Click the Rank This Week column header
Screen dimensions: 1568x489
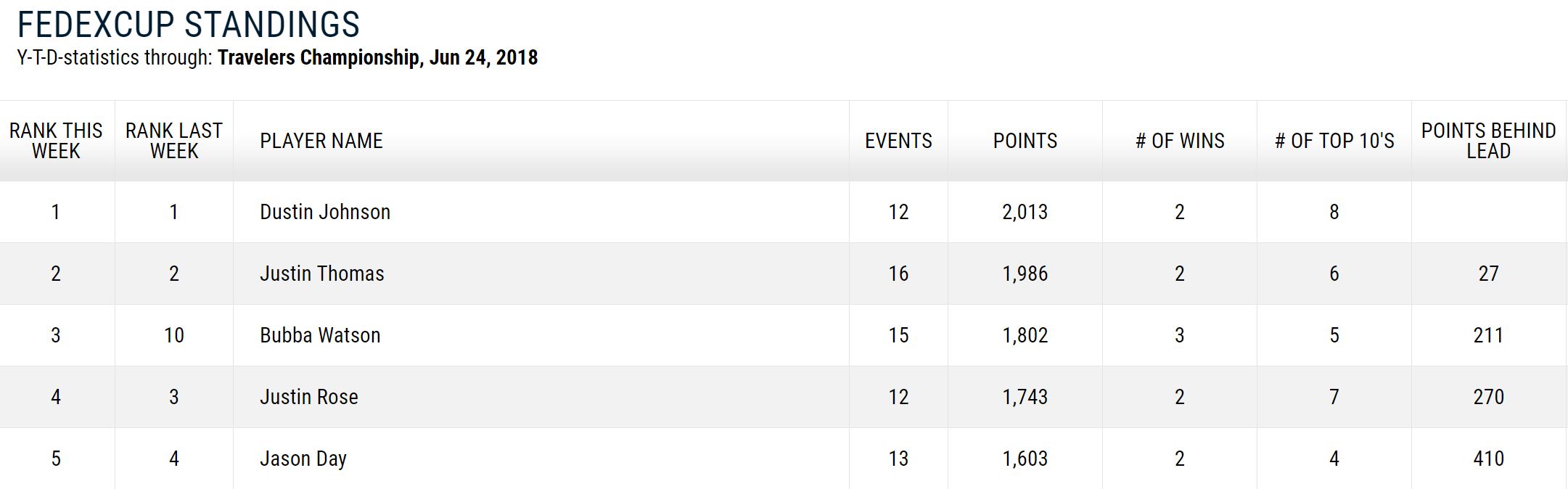pyautogui.click(x=56, y=141)
